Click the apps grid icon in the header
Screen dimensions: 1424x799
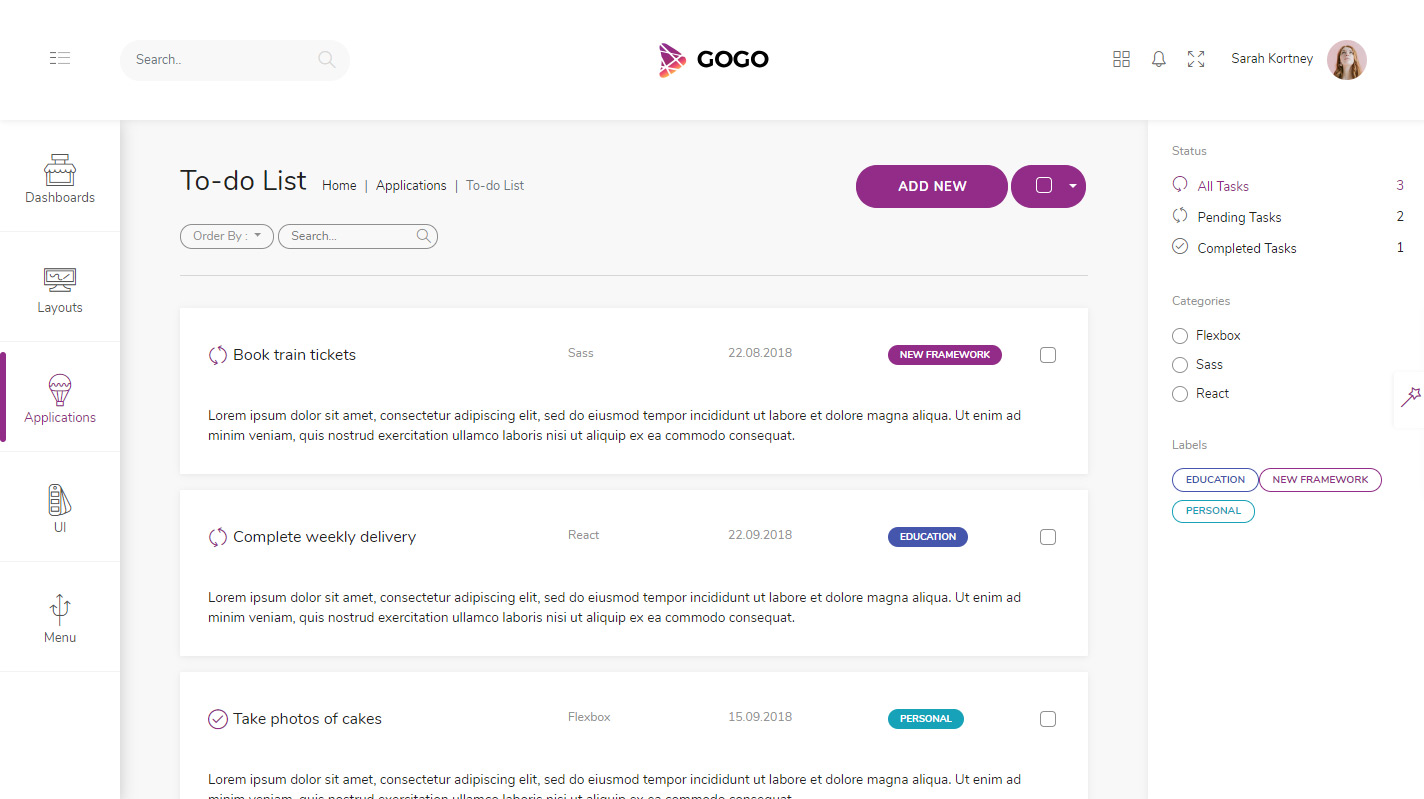(1121, 58)
